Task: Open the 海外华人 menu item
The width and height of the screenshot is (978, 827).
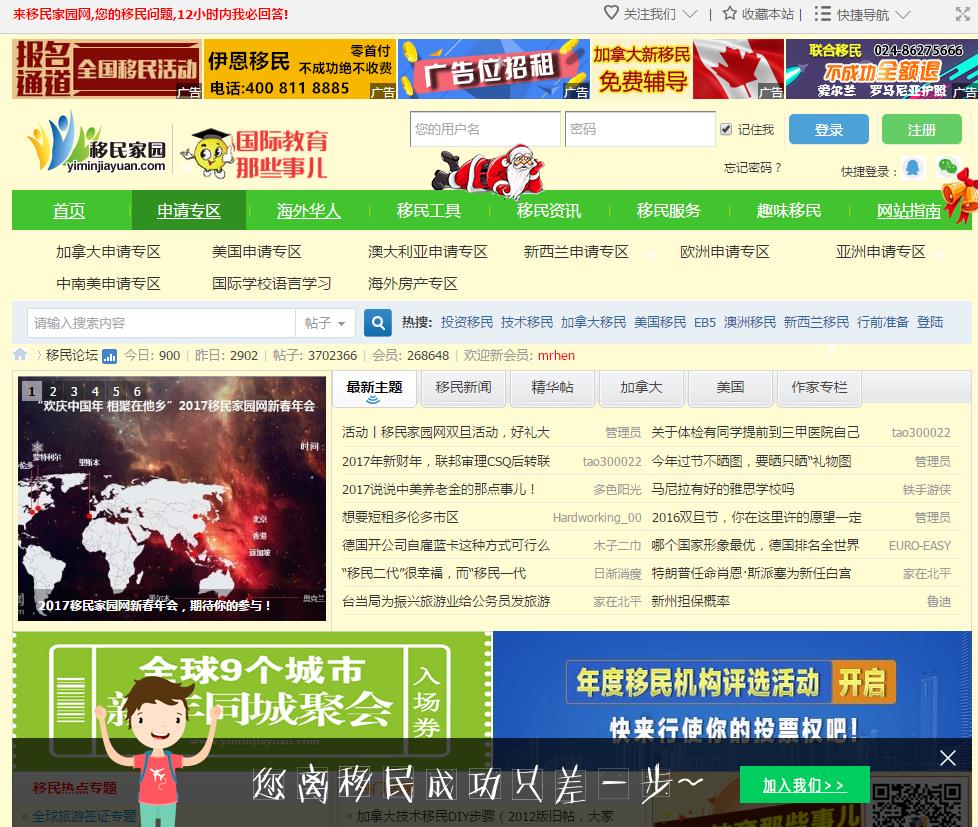Action: [308, 211]
